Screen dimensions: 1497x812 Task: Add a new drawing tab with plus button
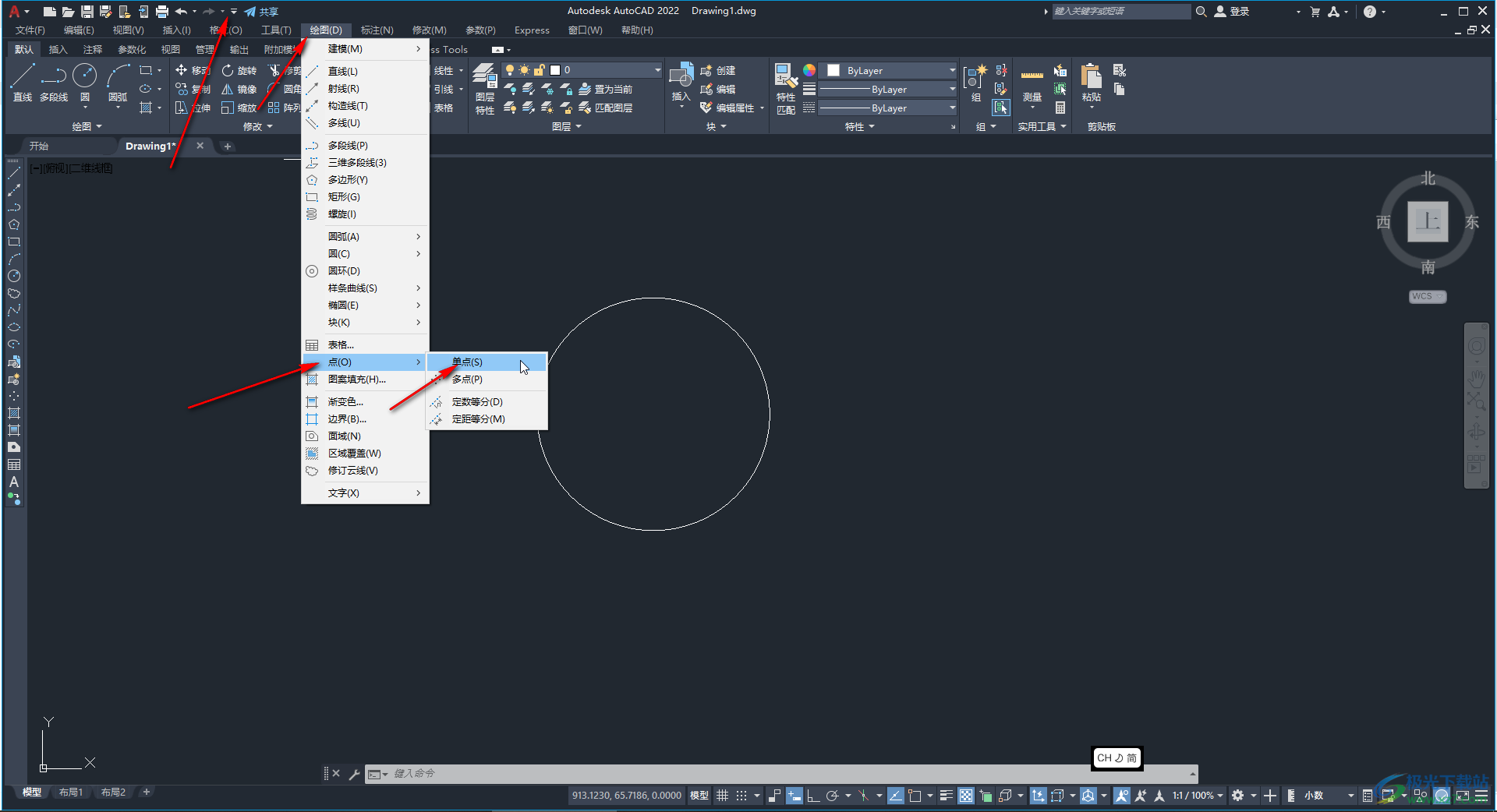point(228,146)
